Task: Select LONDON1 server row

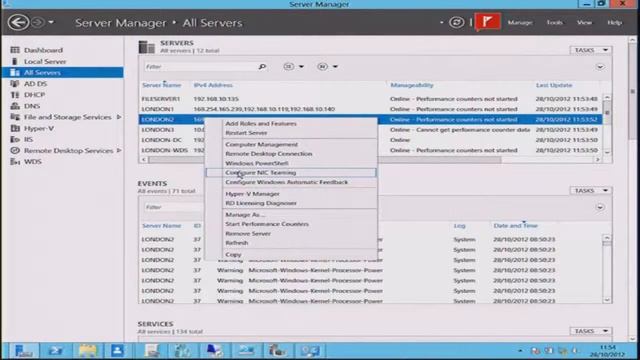Action: tap(371, 109)
